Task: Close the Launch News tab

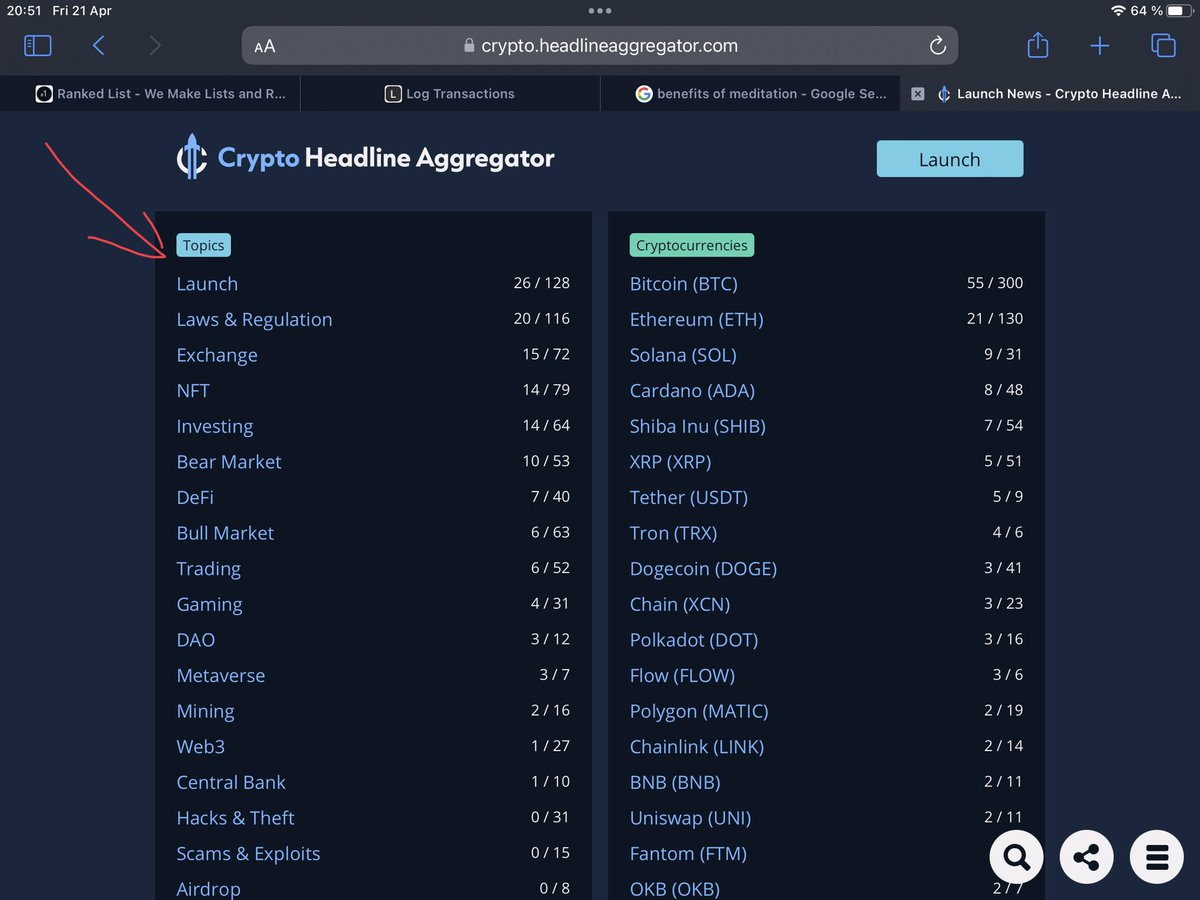Action: coord(918,94)
